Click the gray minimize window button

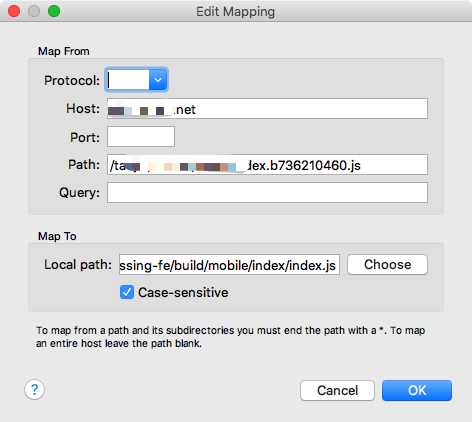34,11
